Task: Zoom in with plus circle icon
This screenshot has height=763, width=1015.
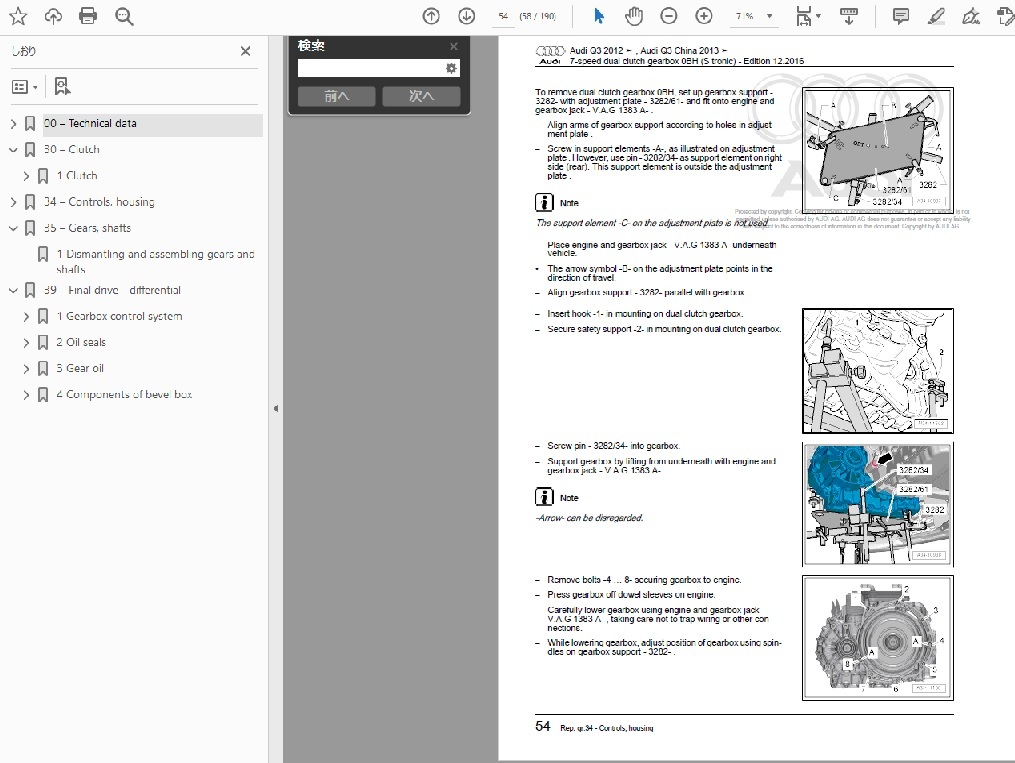Action: pyautogui.click(x=704, y=16)
